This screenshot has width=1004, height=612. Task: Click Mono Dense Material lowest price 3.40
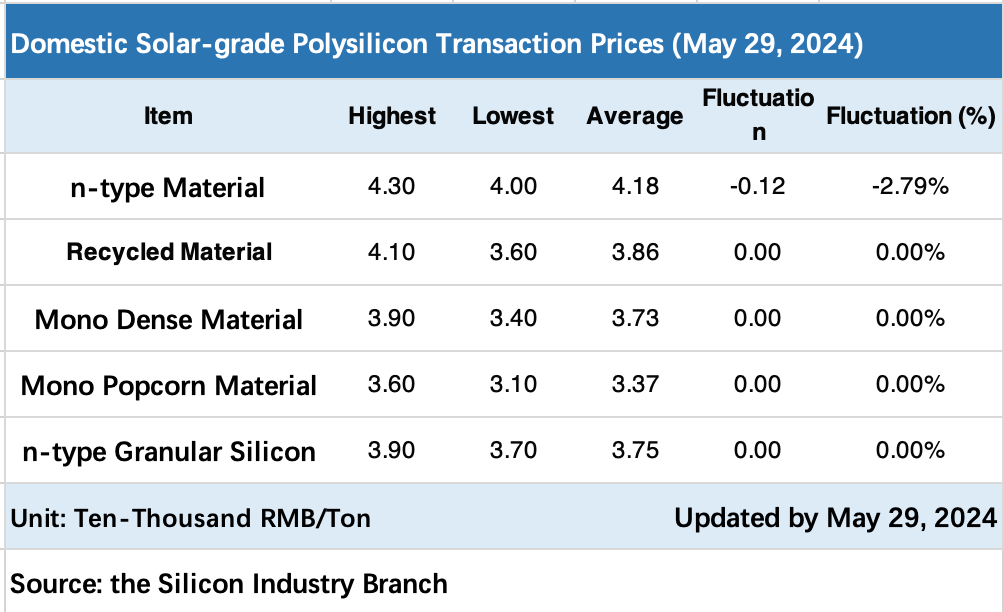pyautogui.click(x=513, y=319)
